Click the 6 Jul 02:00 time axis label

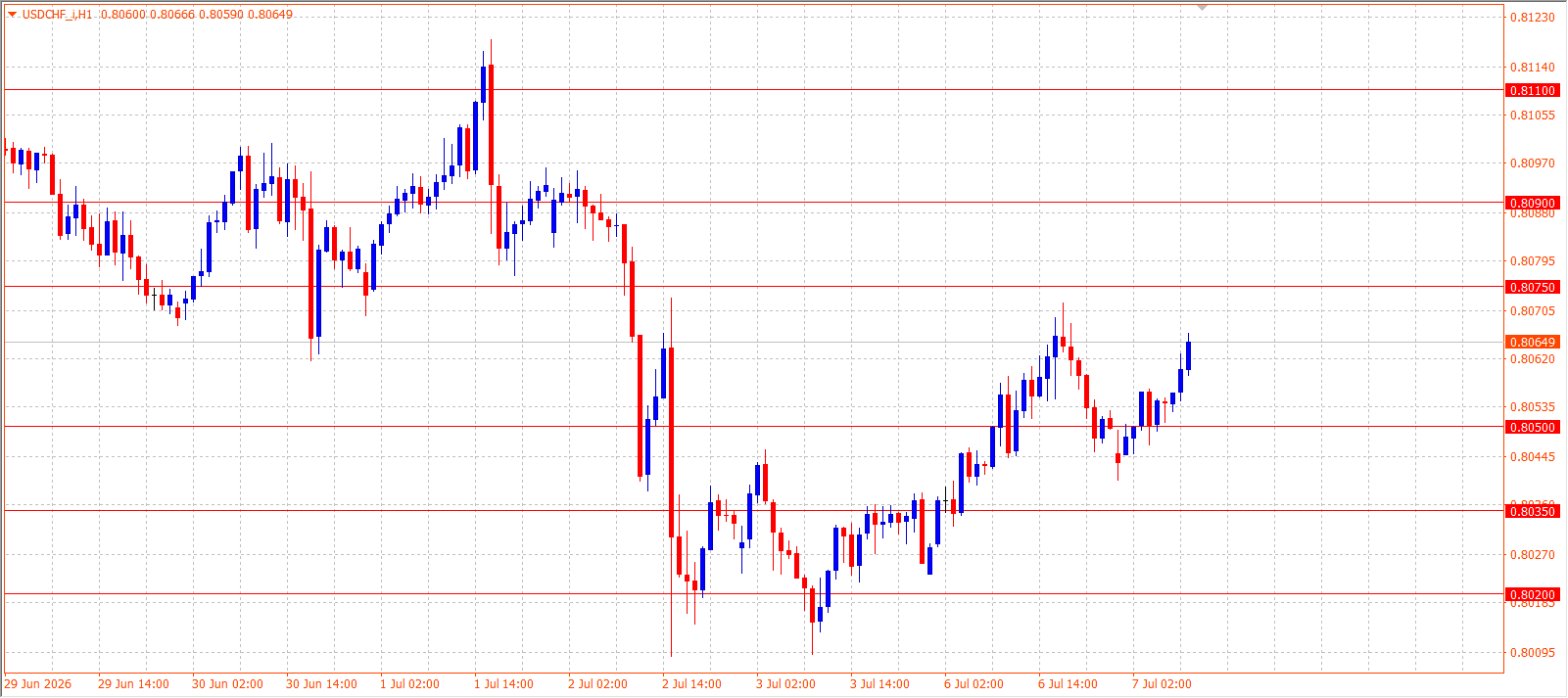click(x=974, y=684)
